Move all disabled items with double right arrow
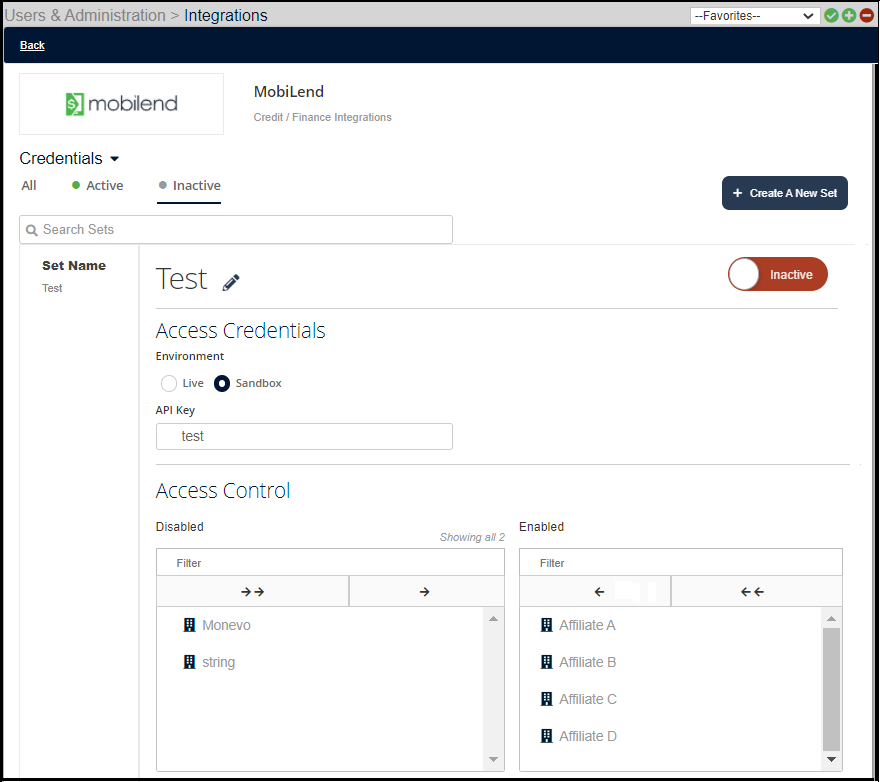The width and height of the screenshot is (880, 782). pos(253,592)
